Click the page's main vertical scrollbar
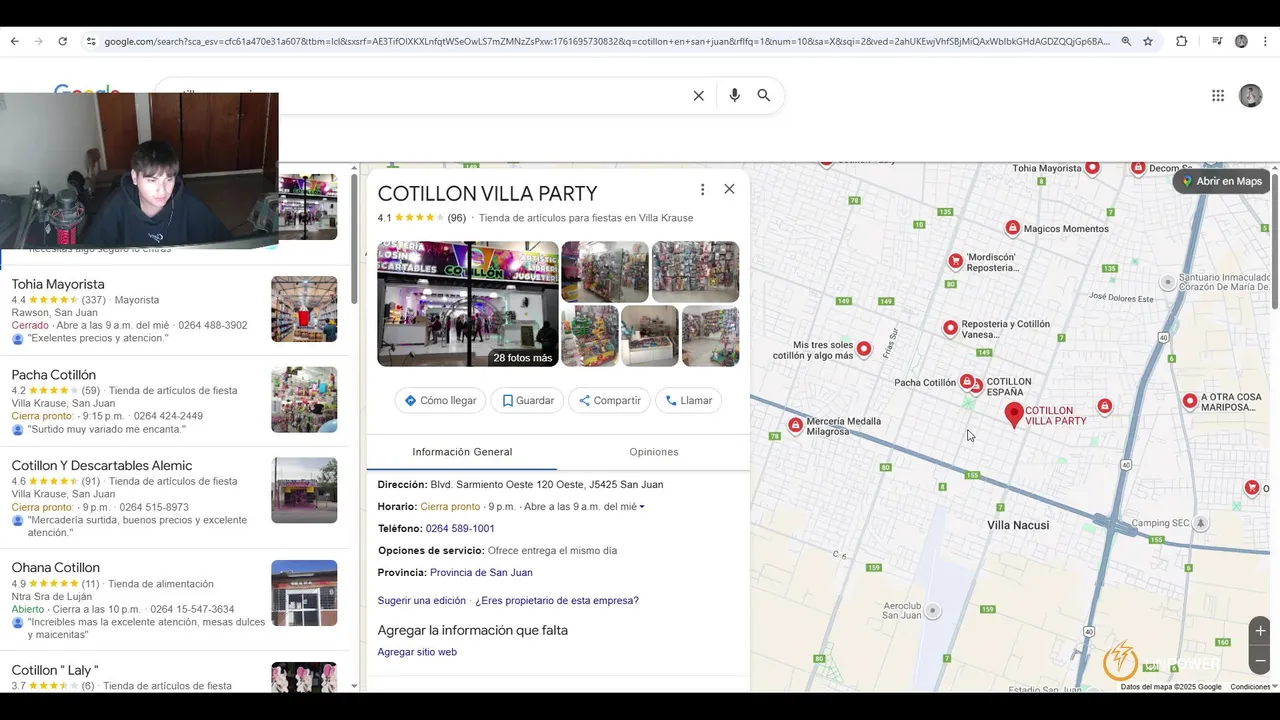 (1275, 240)
